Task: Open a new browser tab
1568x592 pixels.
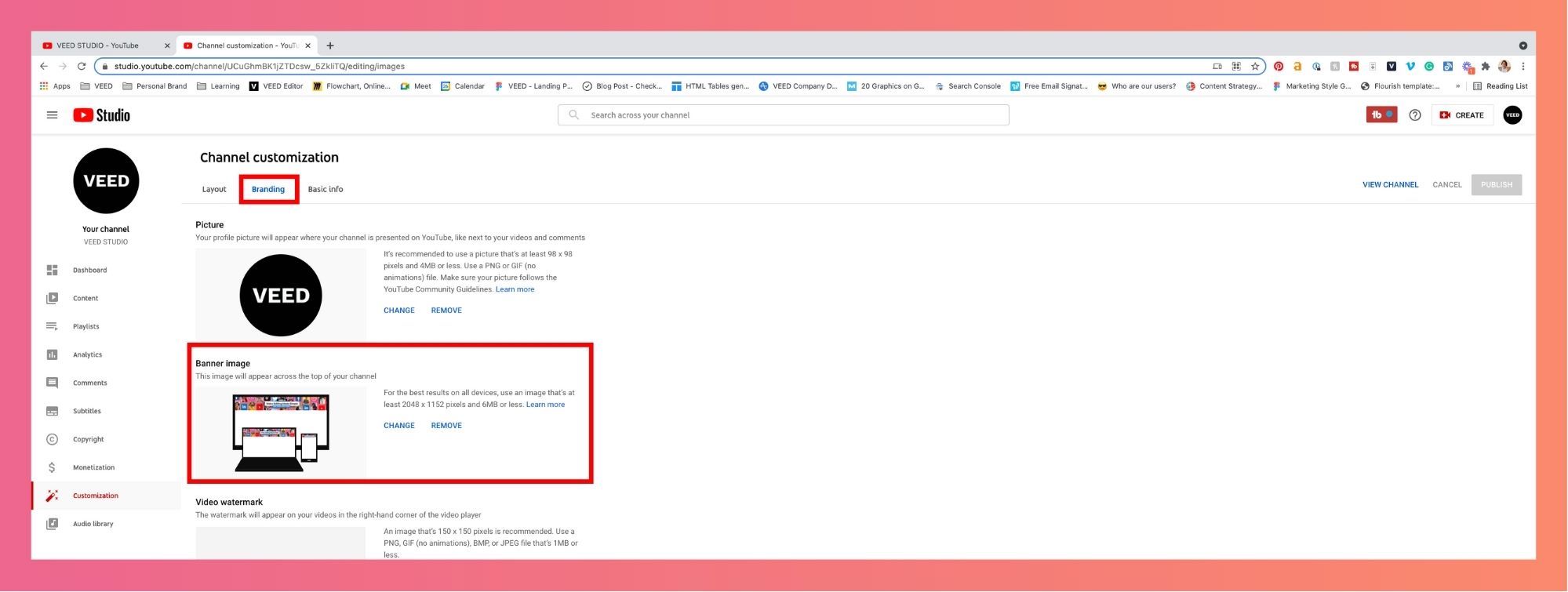Action: pyautogui.click(x=330, y=45)
